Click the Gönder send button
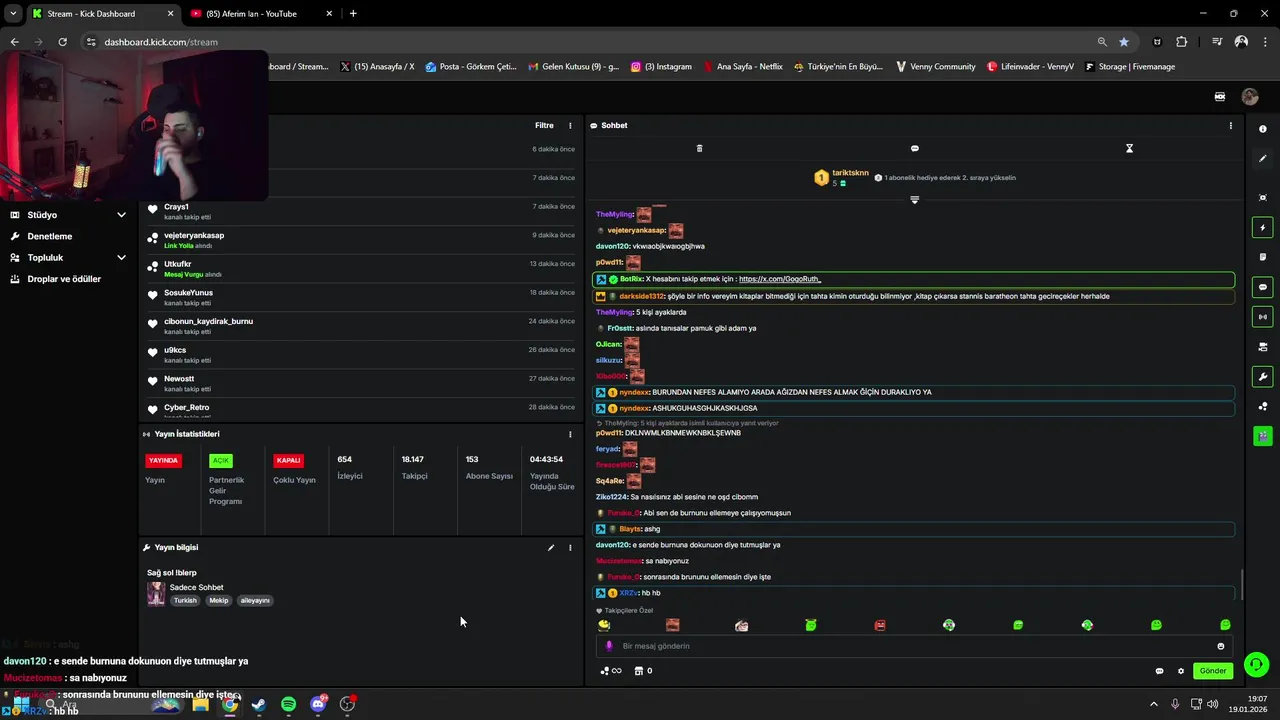This screenshot has height=720, width=1280. pyautogui.click(x=1212, y=671)
